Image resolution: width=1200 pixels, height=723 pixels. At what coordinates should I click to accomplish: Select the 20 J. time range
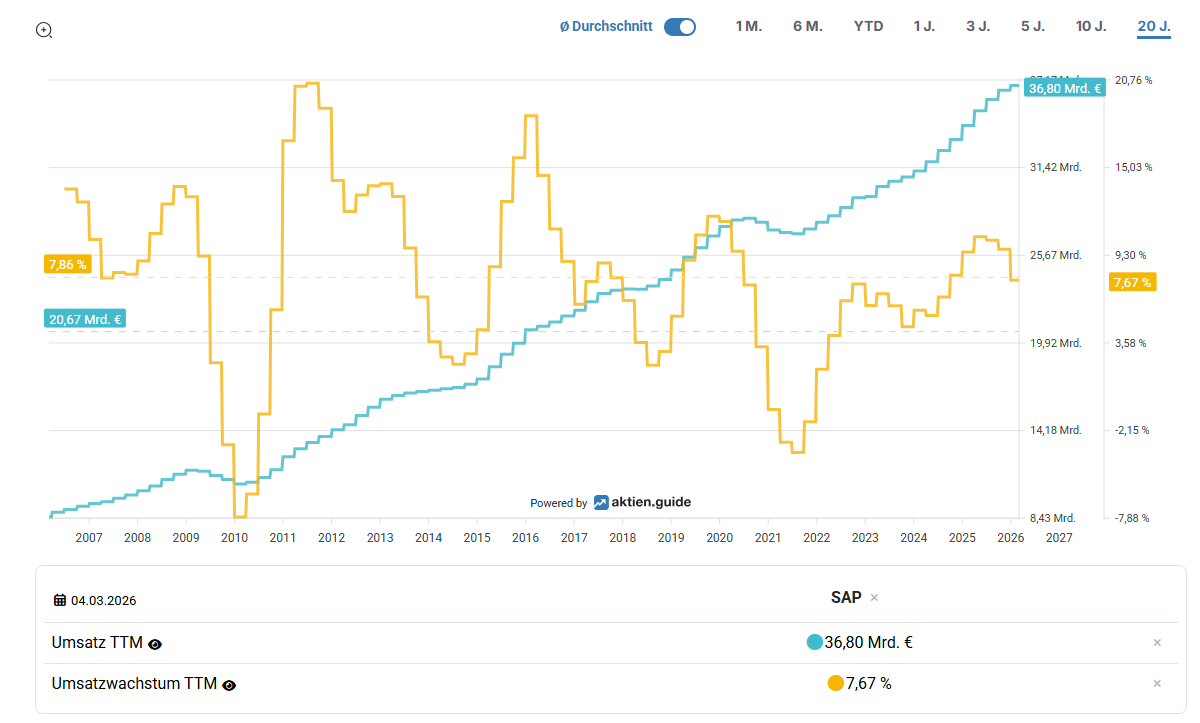pos(1153,26)
